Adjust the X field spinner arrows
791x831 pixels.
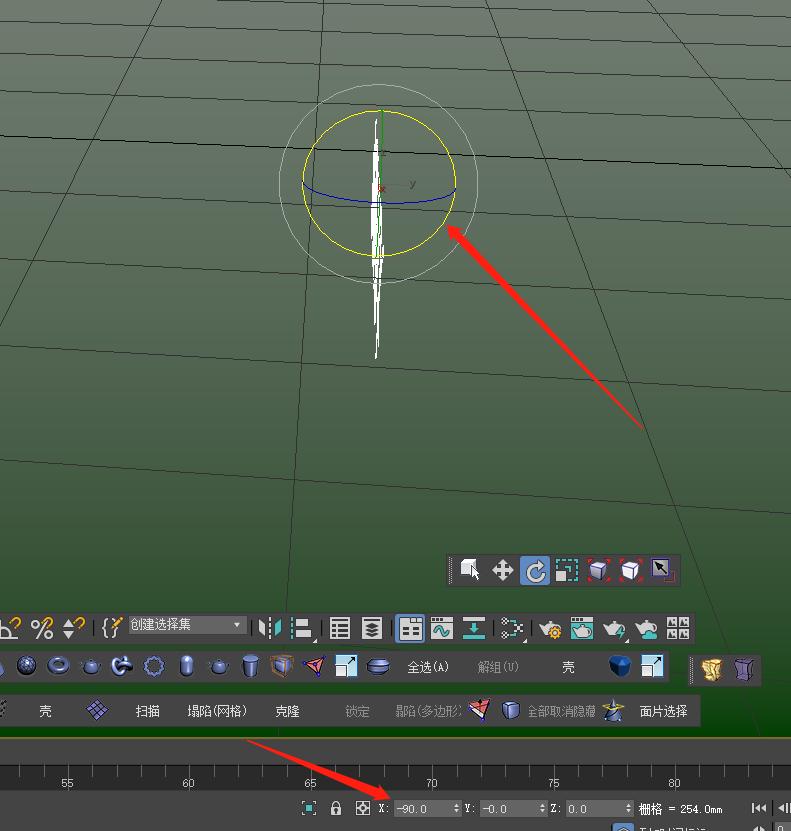tap(457, 809)
